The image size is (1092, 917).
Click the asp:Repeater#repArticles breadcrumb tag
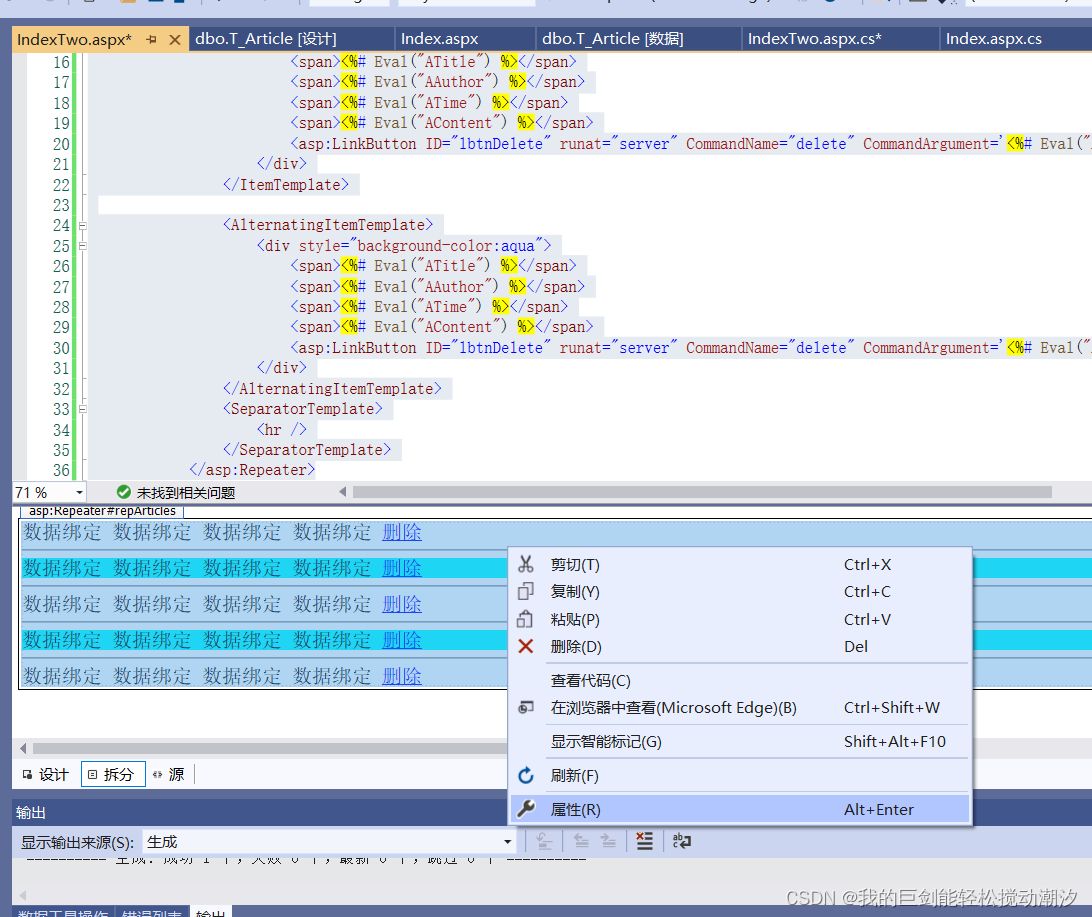[x=100, y=509]
